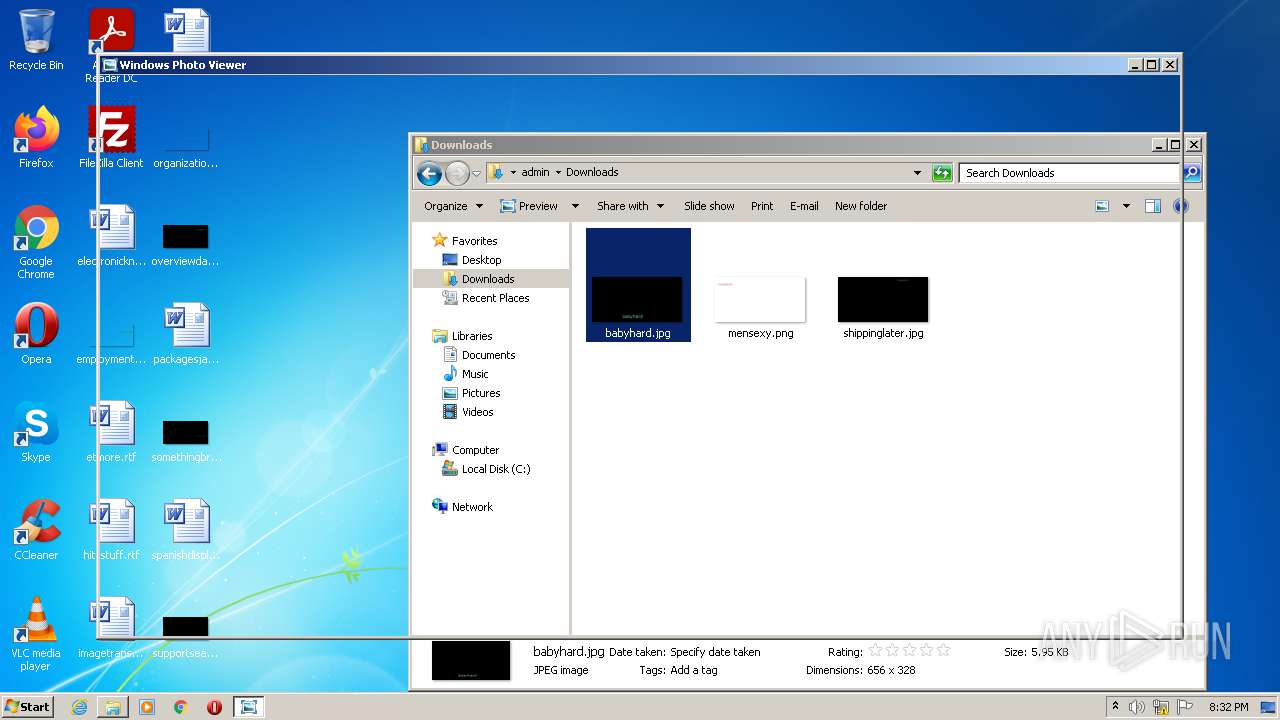This screenshot has height=720, width=1280.
Task: Open Opera desktop shortcut
Action: tap(36, 334)
